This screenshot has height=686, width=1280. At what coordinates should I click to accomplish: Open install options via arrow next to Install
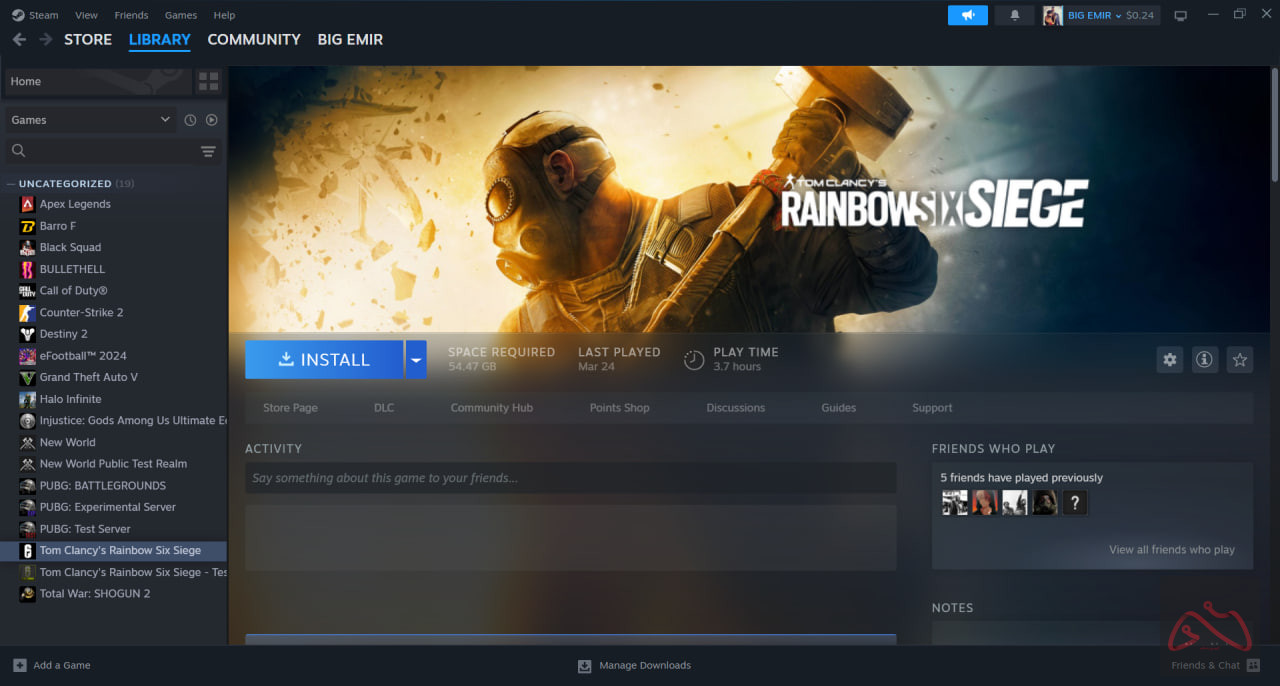[416, 359]
